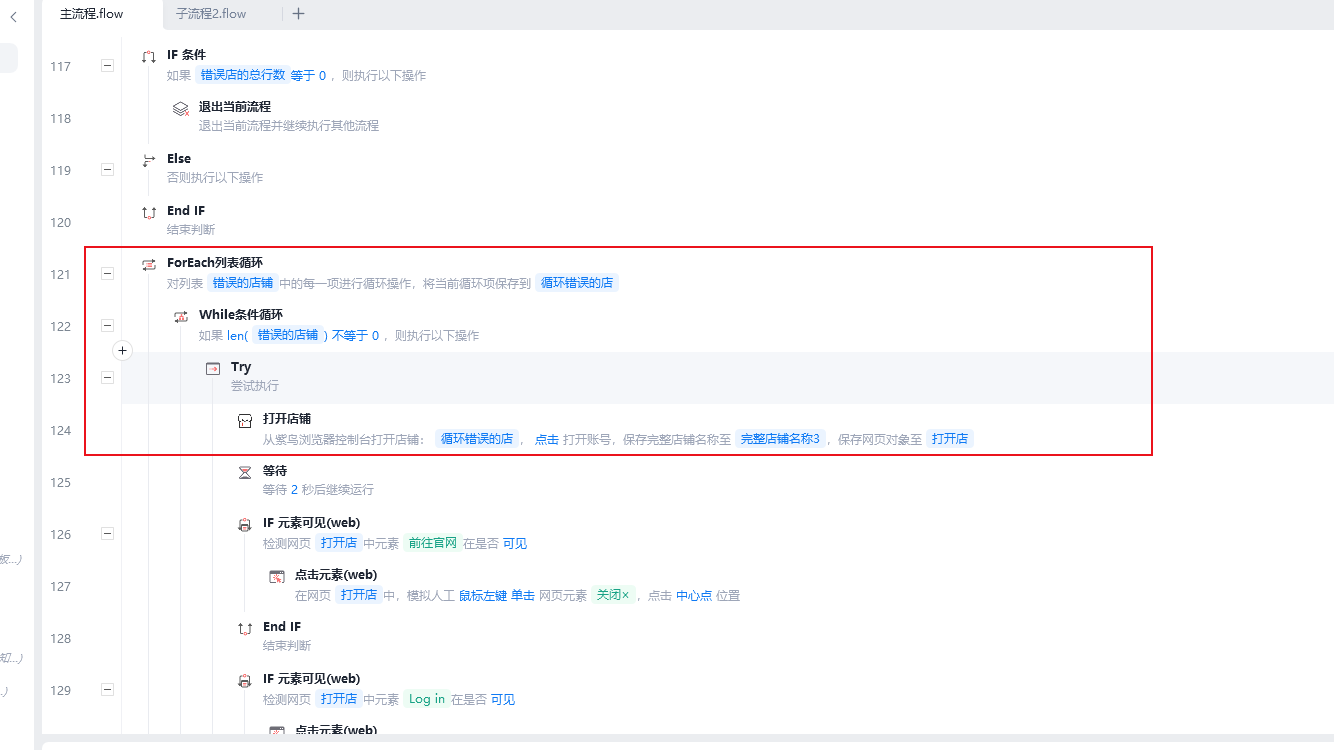1334x750 pixels.
Task: Click the ForEach列表循环 loop icon
Action: coord(149,264)
